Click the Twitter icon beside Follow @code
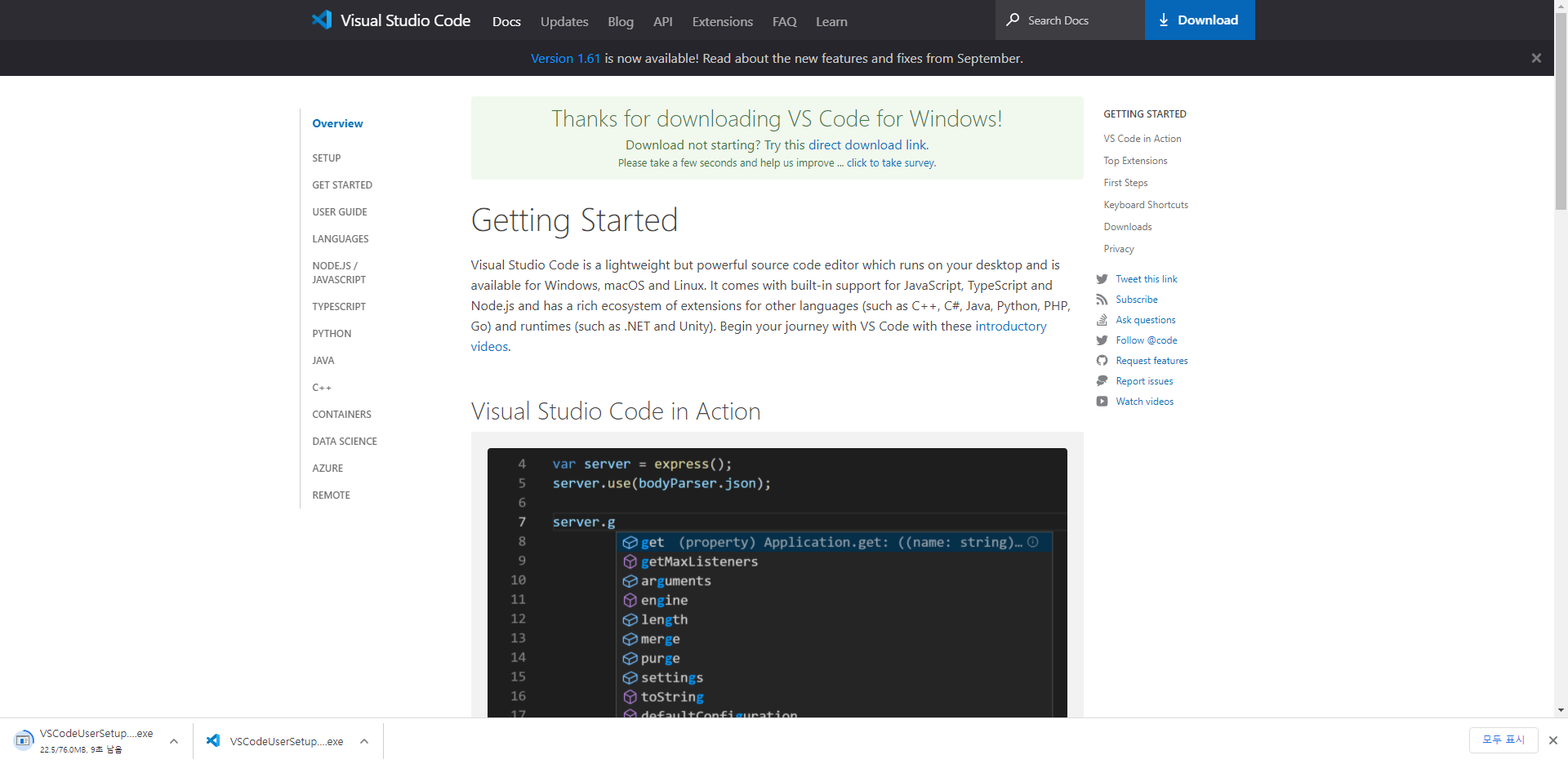1568x764 pixels. pos(1102,340)
